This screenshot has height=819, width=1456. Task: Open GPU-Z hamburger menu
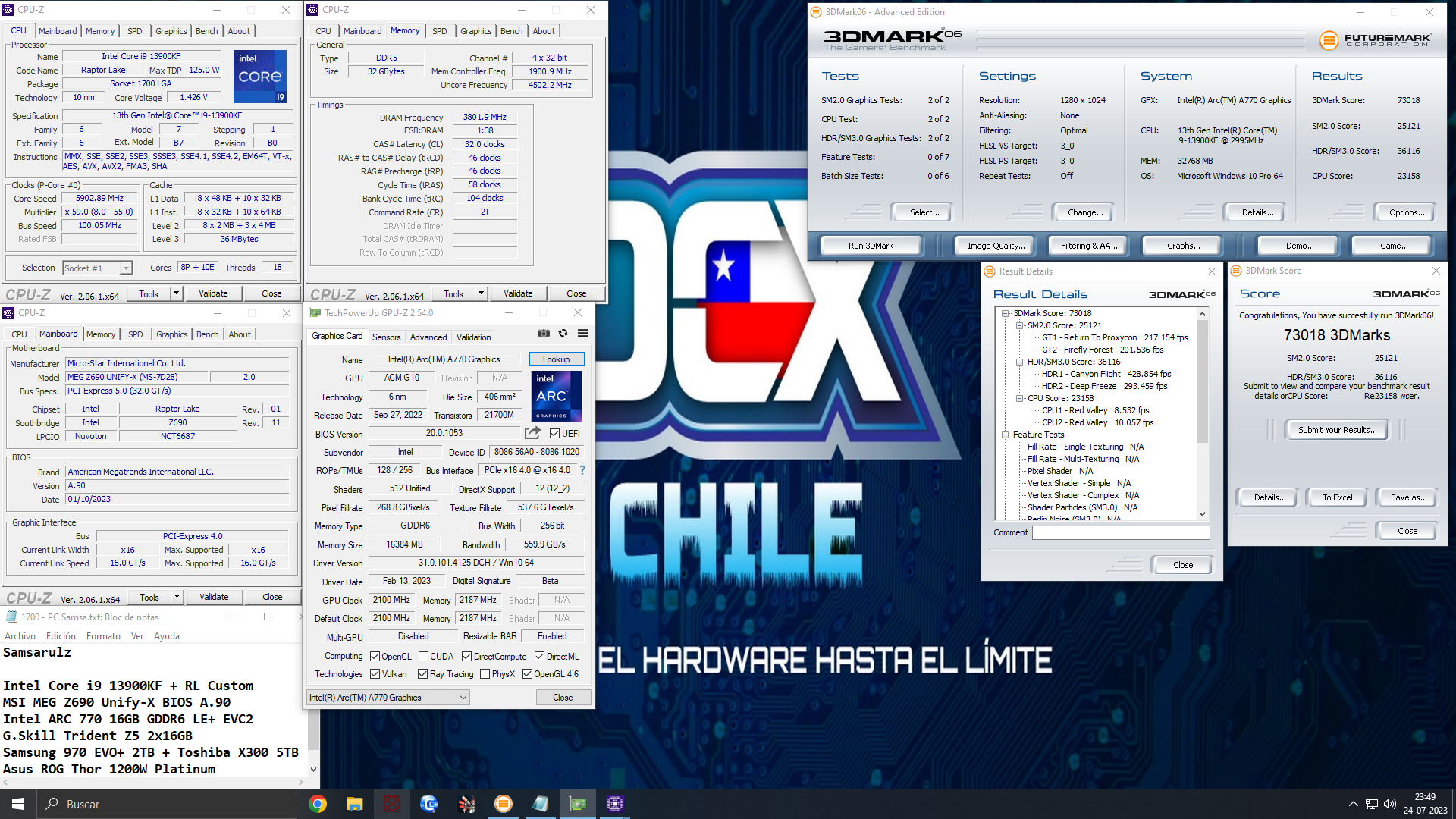coord(582,333)
